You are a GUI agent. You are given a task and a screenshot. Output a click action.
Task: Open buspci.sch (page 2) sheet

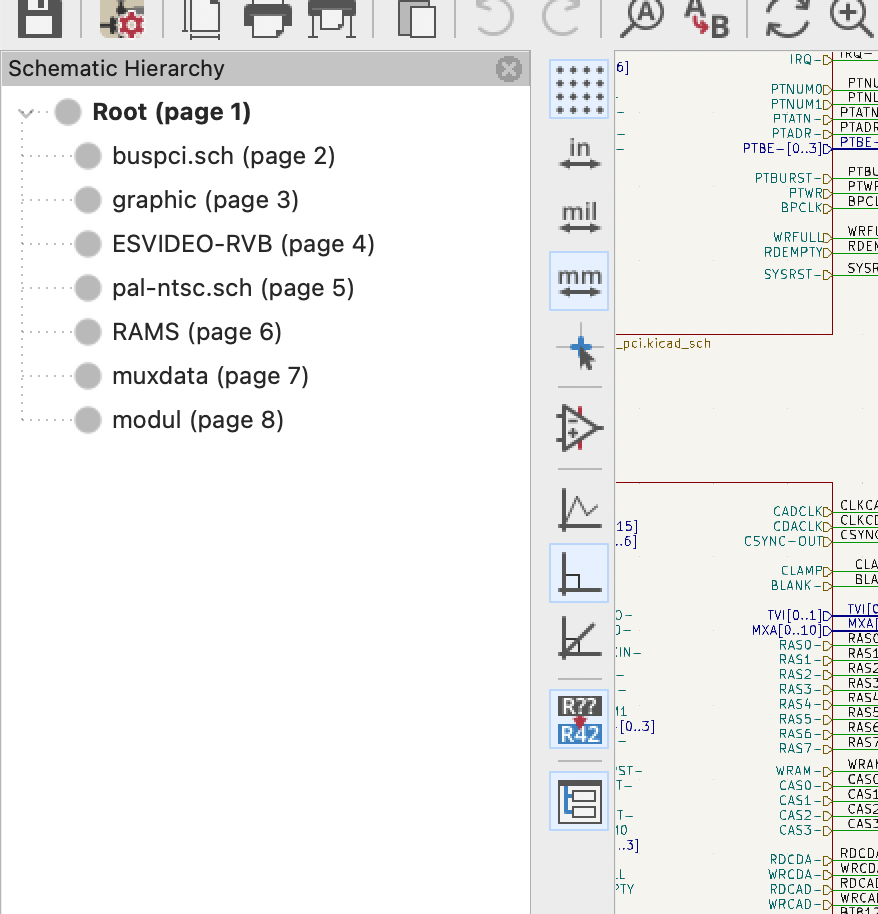(223, 156)
